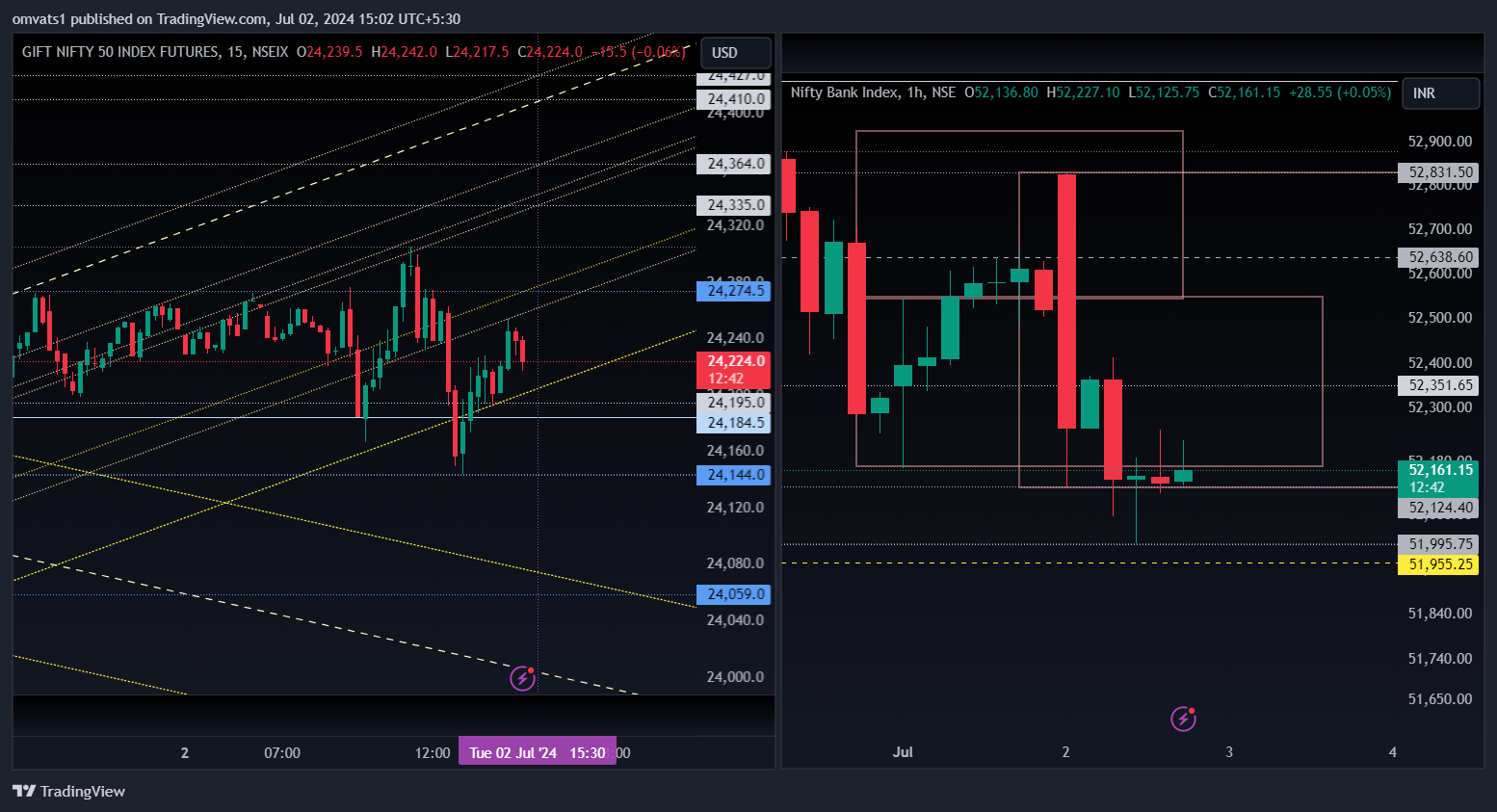Click the 52,351.65 price level label
This screenshot has height=812, width=1497.
[1438, 385]
